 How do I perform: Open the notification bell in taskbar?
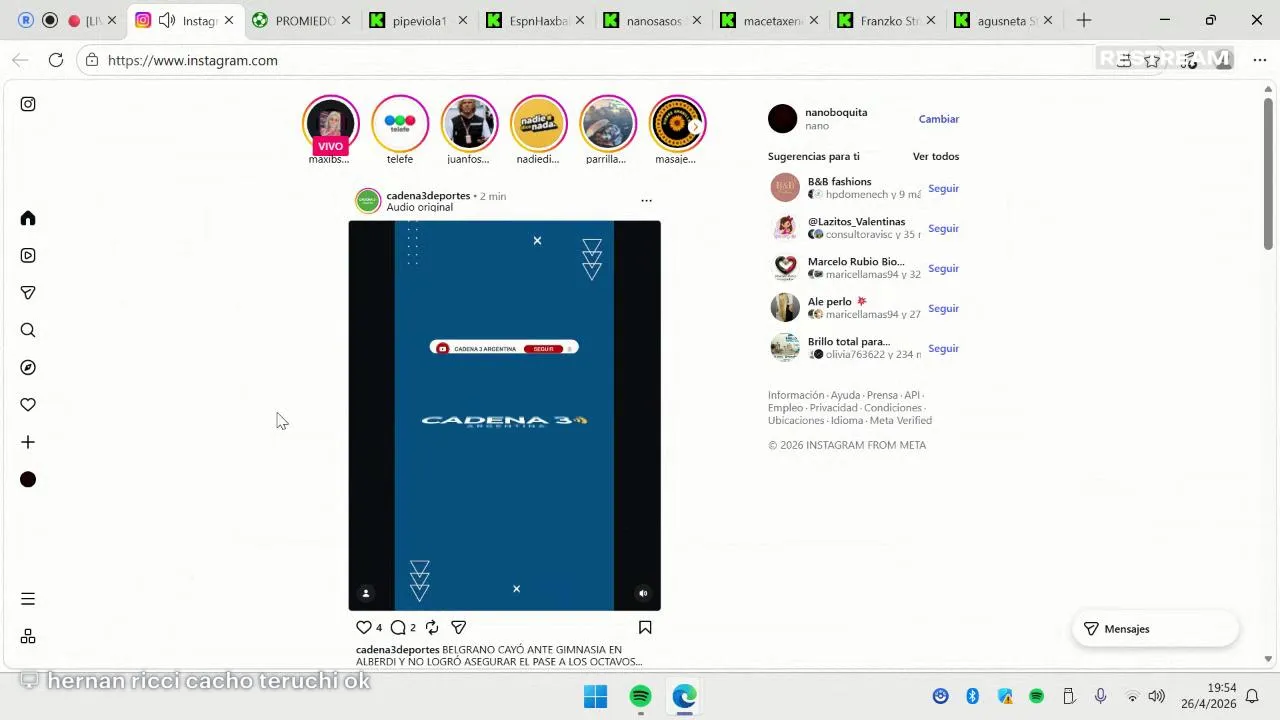coord(1252,696)
